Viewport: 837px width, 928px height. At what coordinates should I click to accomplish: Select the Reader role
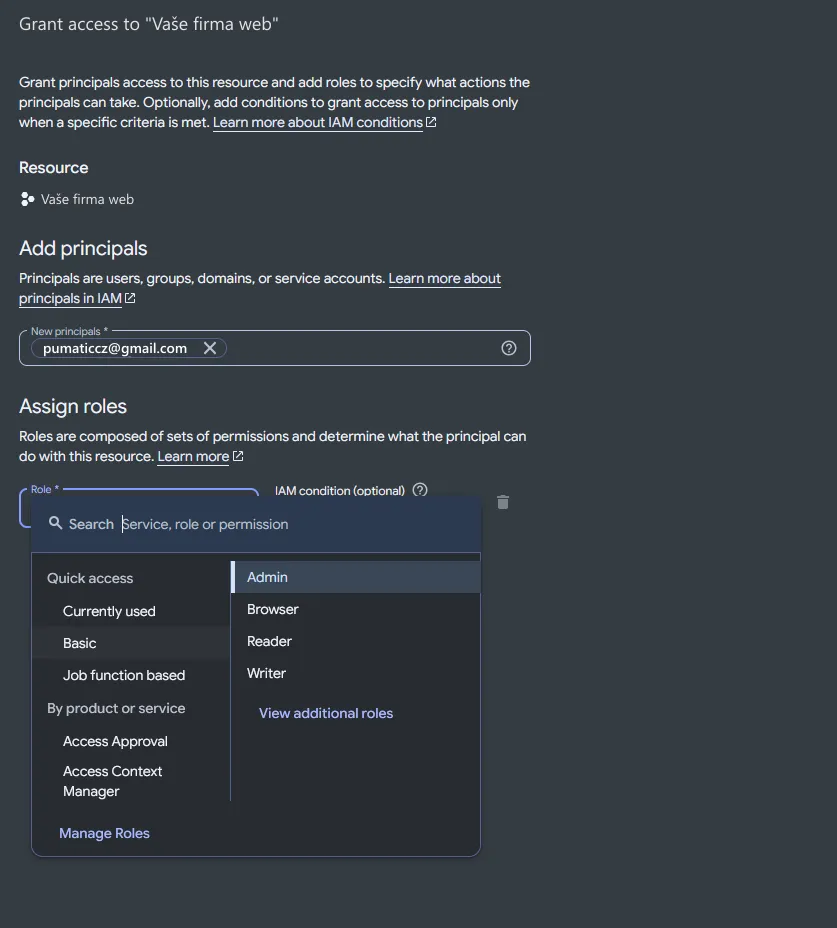[356, 641]
